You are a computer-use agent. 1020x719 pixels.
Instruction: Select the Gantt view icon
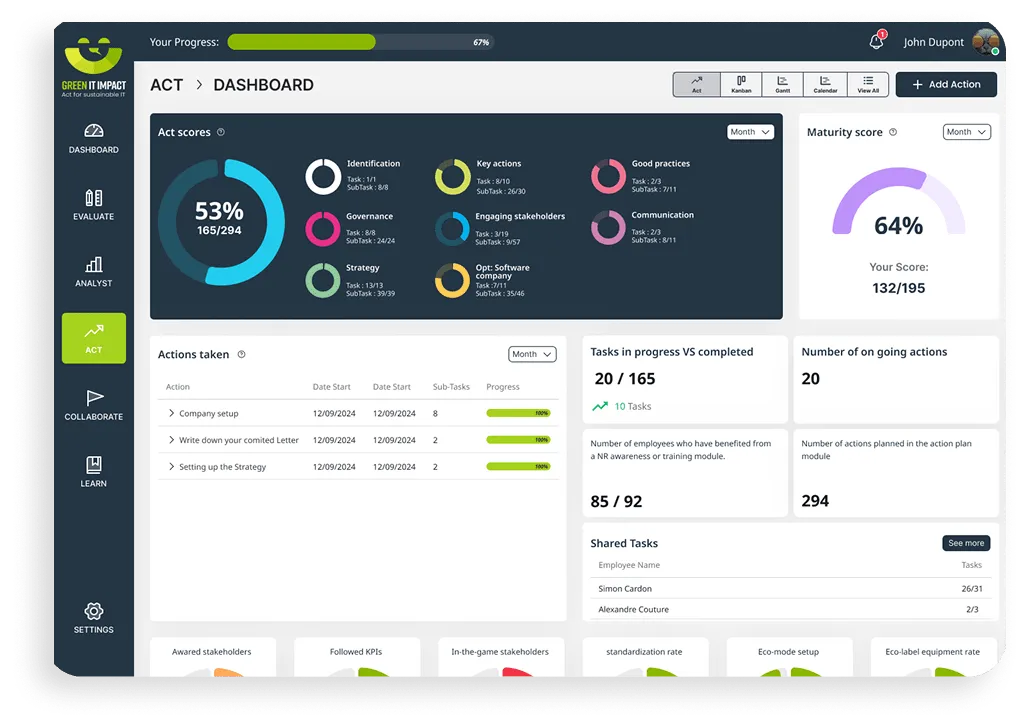pos(782,84)
